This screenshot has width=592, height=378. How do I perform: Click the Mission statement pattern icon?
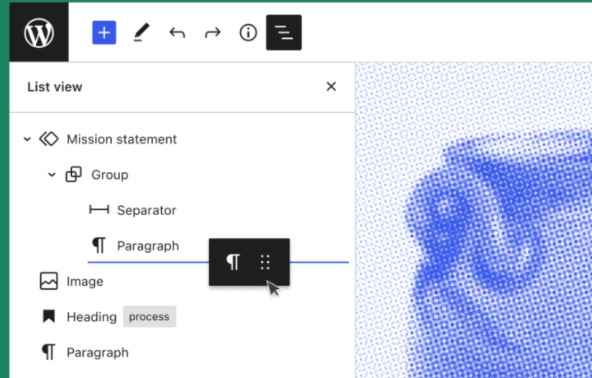click(x=49, y=139)
